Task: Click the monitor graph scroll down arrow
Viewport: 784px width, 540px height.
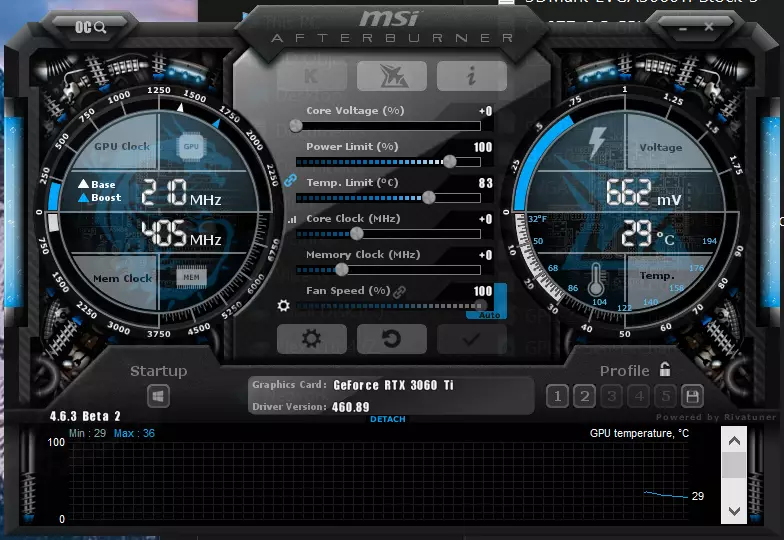Action: click(x=734, y=511)
